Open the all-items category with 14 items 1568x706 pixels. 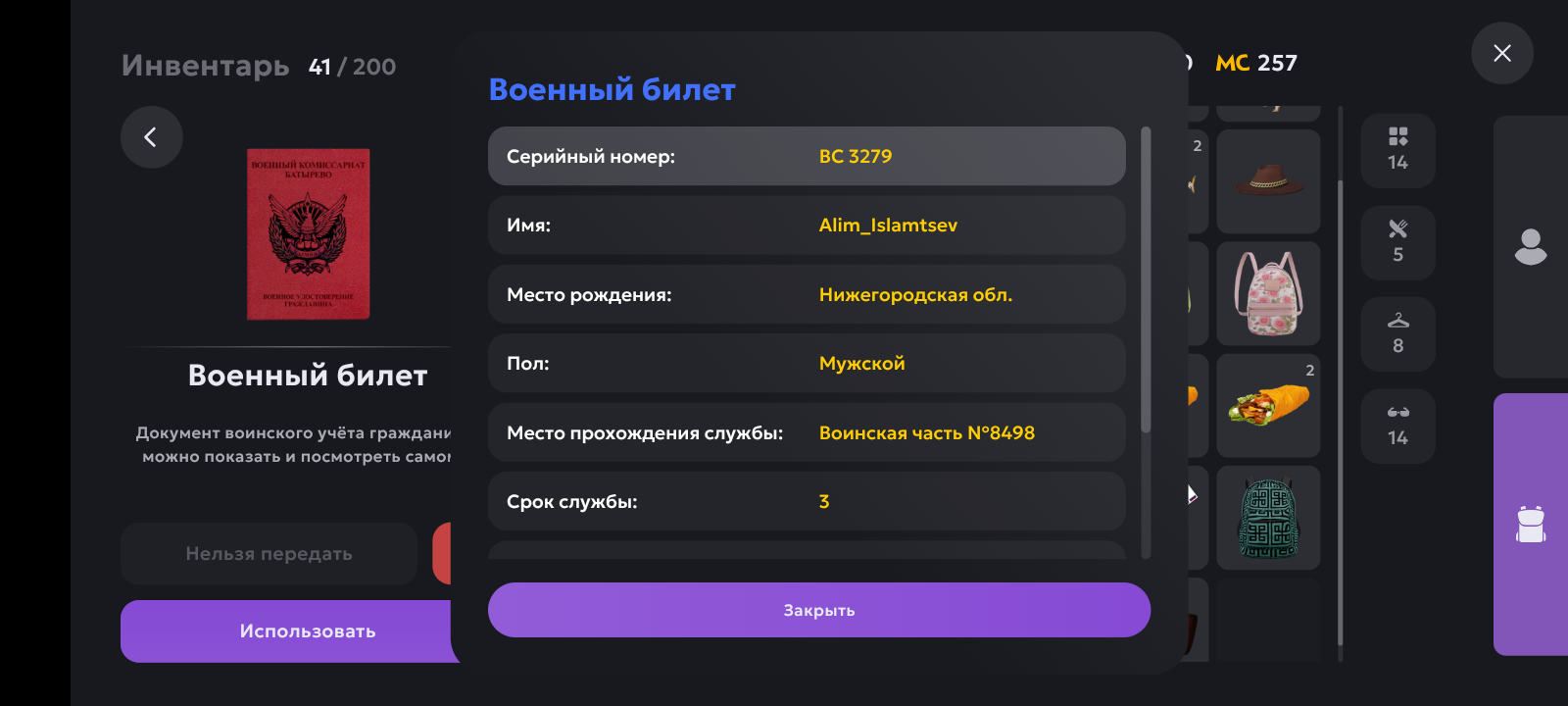point(1397,150)
